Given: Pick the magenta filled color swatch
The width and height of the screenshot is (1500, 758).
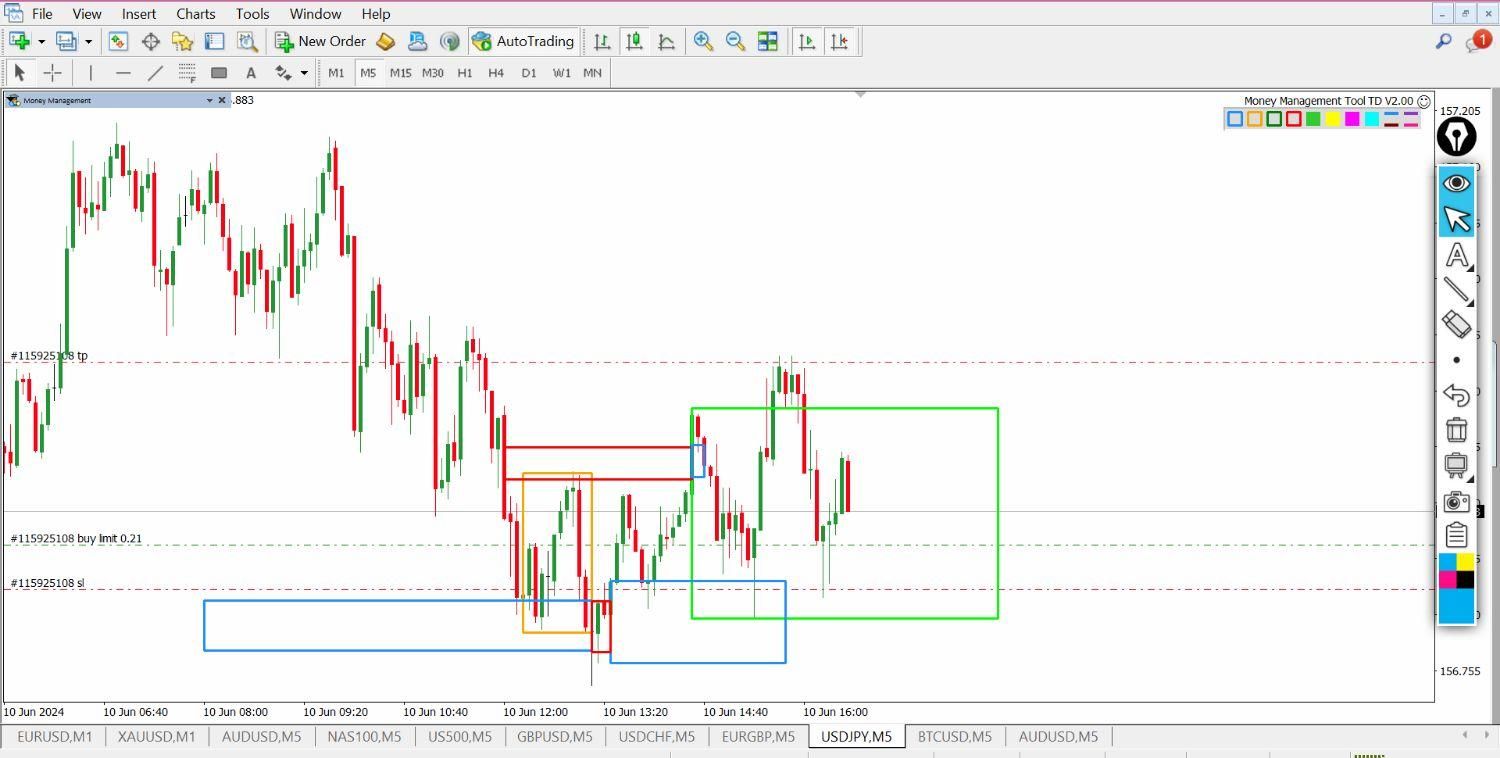Looking at the screenshot, I should (x=1352, y=119).
